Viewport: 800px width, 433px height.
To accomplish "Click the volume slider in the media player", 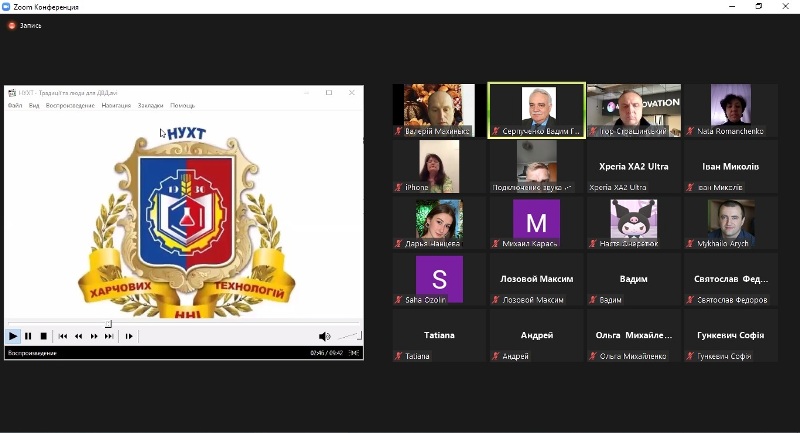I will tap(349, 336).
